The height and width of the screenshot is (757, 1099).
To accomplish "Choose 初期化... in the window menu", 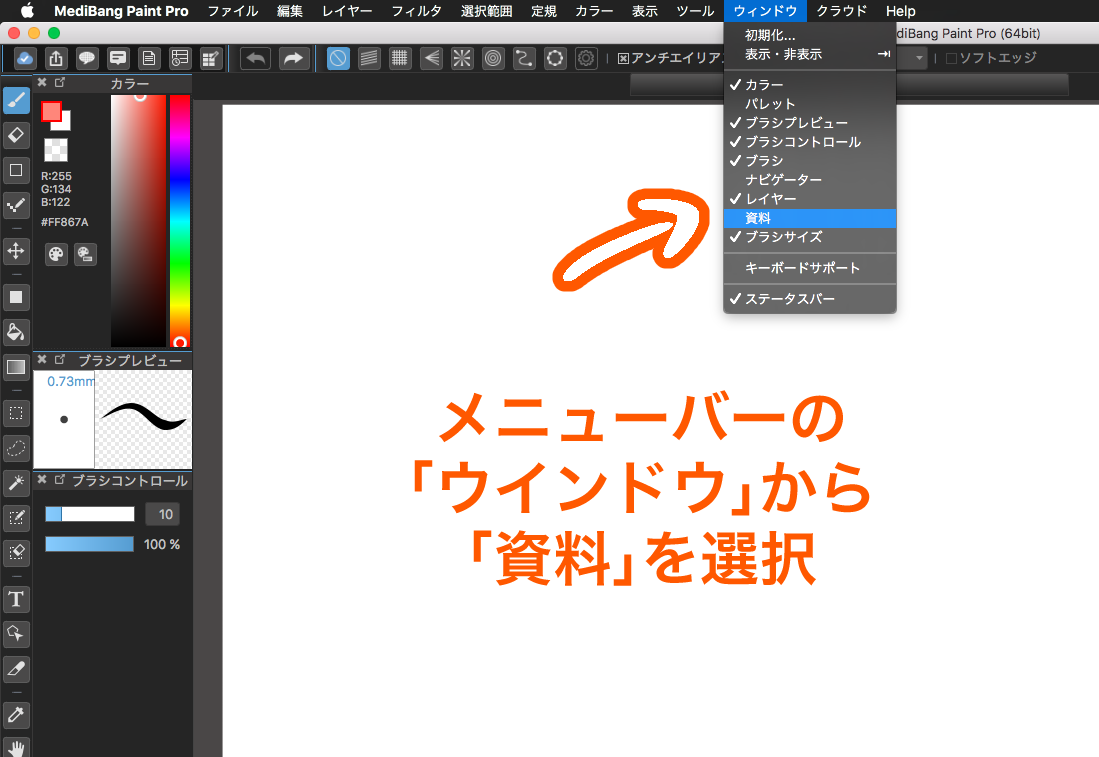I will pyautogui.click(x=810, y=35).
